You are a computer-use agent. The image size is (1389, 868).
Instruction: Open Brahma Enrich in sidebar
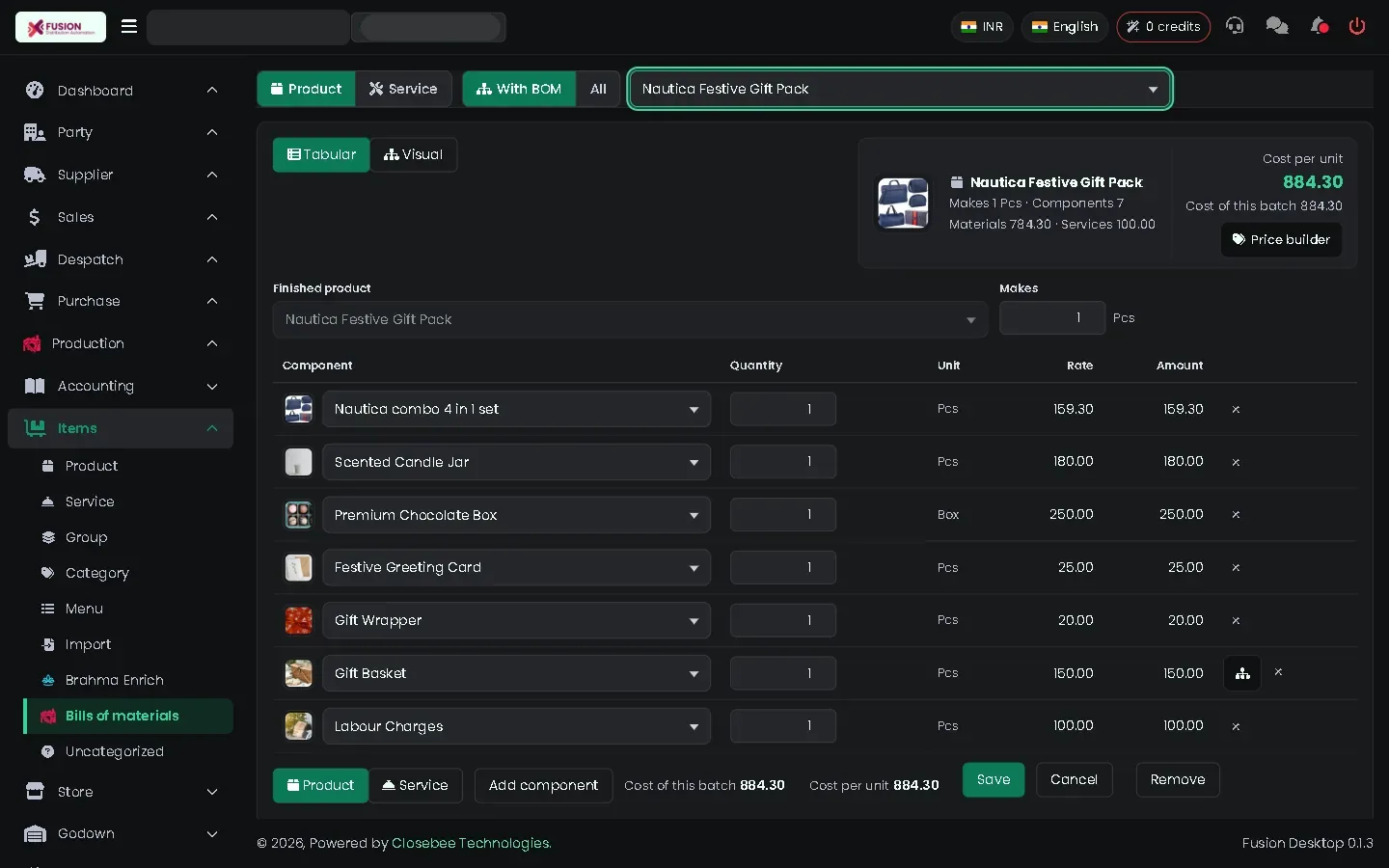(x=114, y=680)
